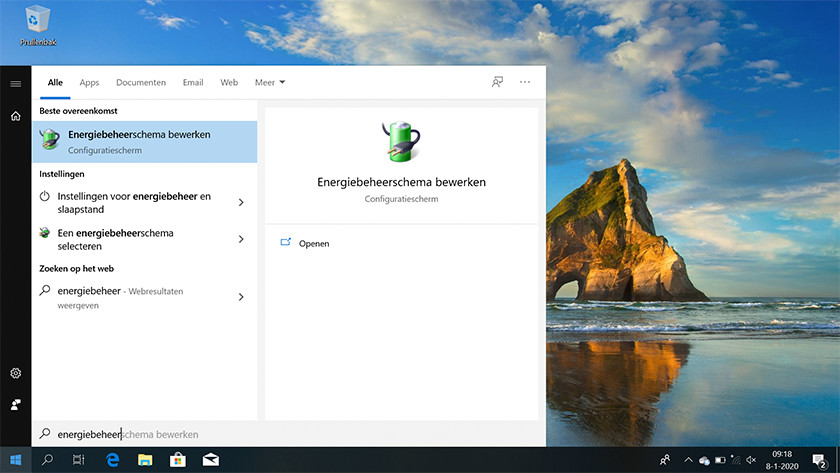
Task: Expand the hamburger menu in search sidebar
Action: 16,84
